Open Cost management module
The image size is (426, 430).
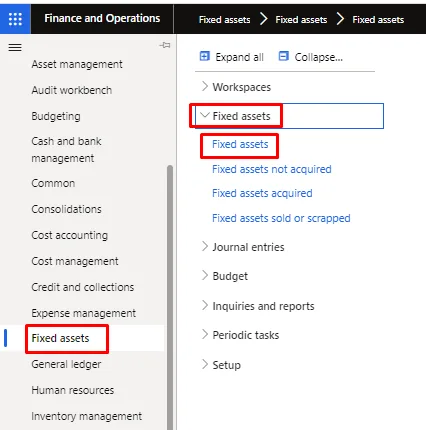pos(75,261)
